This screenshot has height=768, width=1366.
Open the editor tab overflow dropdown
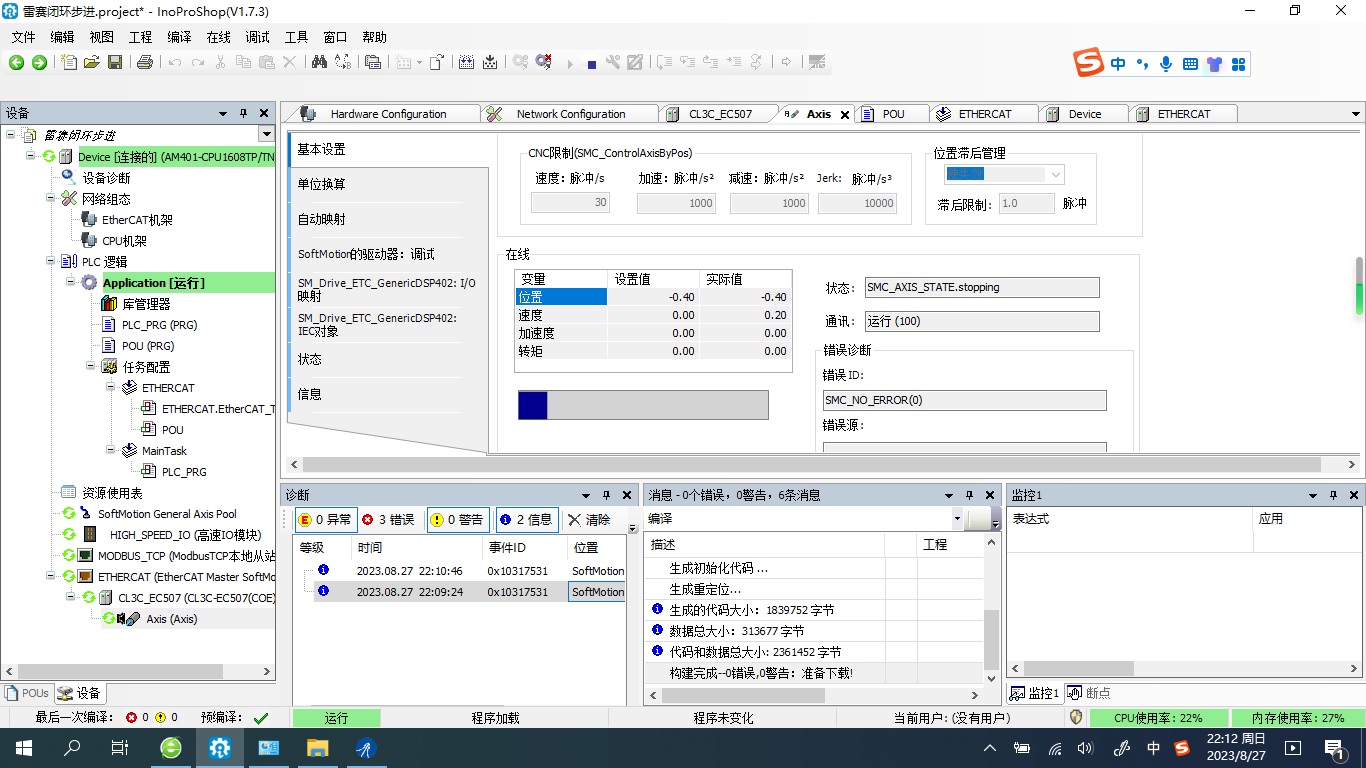click(1356, 114)
